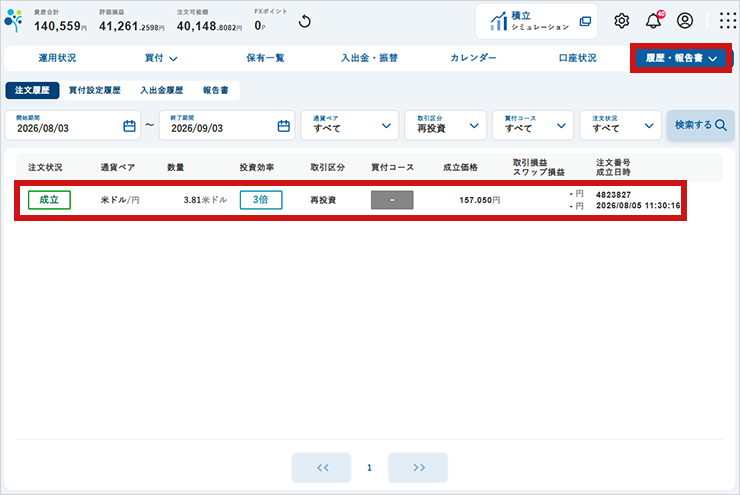Click the 数量 column header
740x495 pixels.
pos(176,168)
